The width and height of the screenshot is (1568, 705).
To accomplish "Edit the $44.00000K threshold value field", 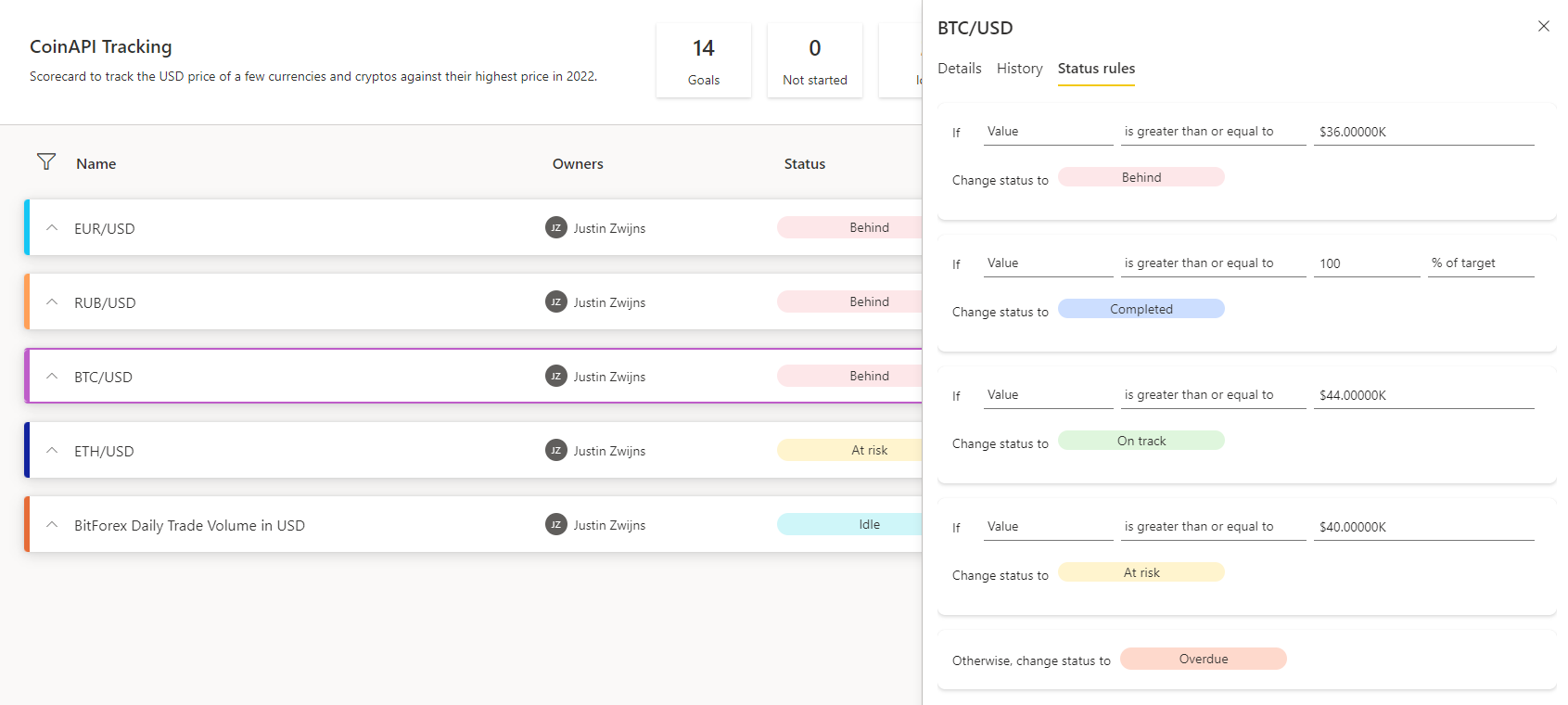I will point(1422,395).
